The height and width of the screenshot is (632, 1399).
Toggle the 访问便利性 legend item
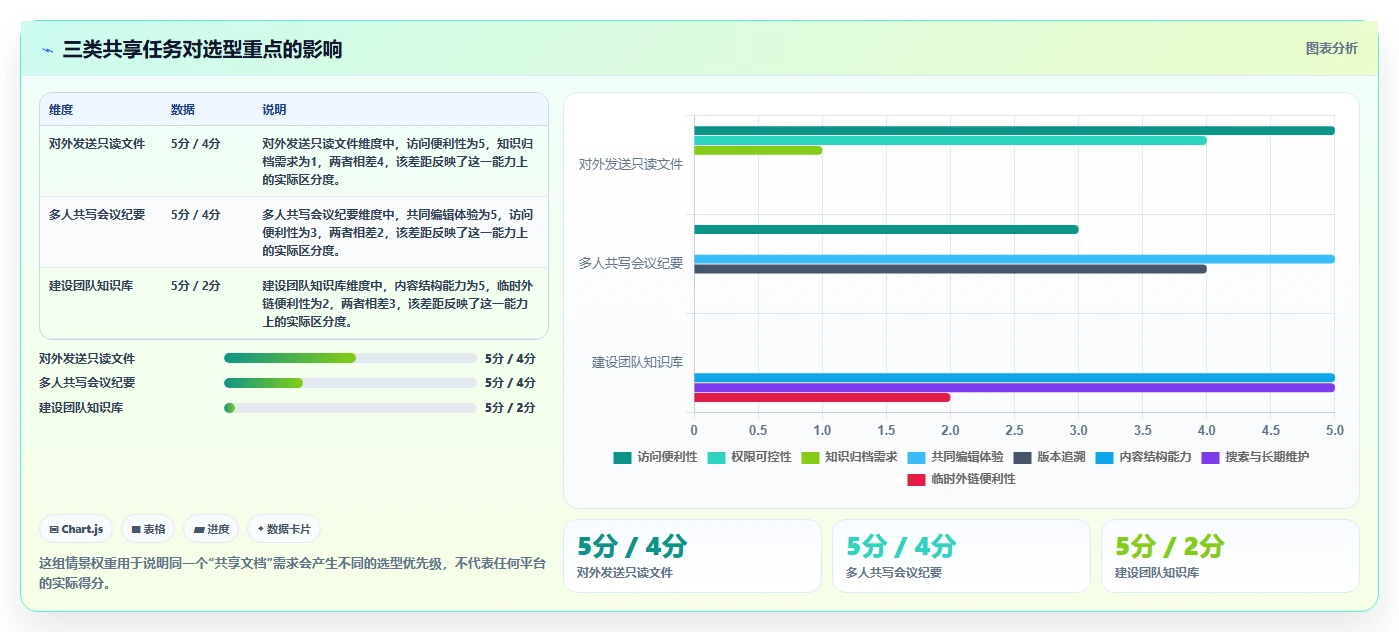coord(655,457)
